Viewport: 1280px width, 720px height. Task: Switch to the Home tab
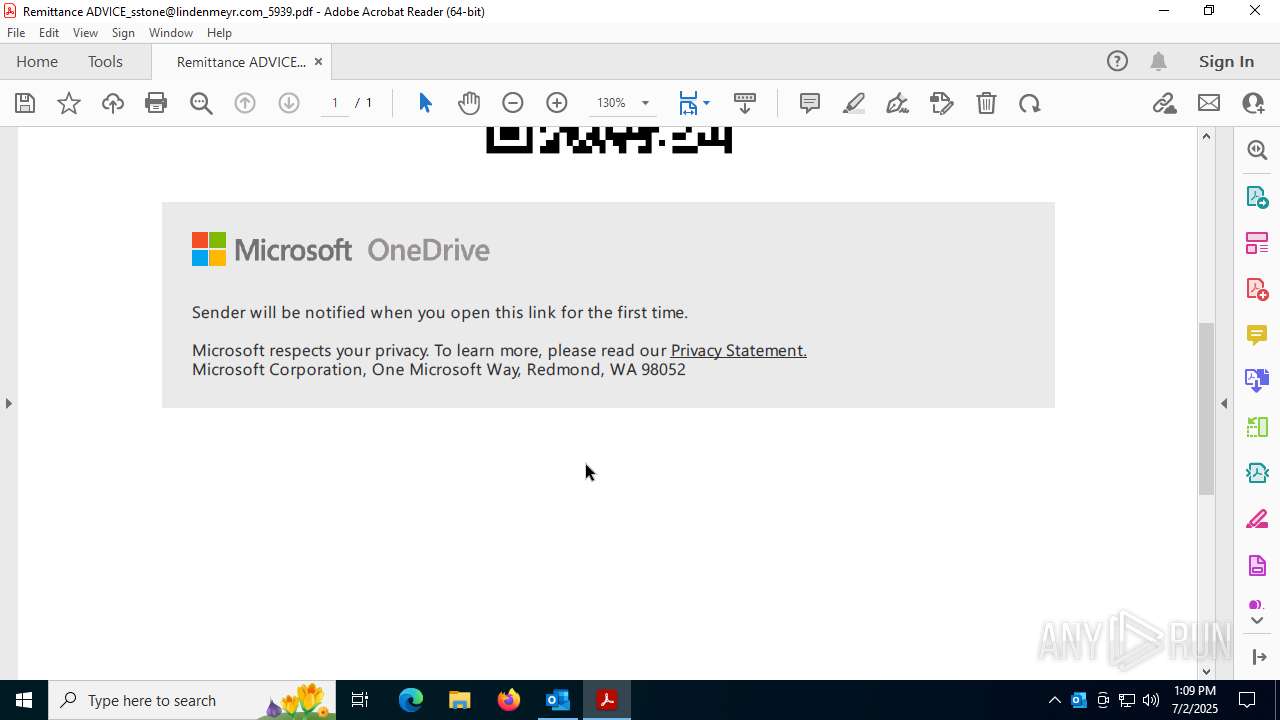coord(37,62)
